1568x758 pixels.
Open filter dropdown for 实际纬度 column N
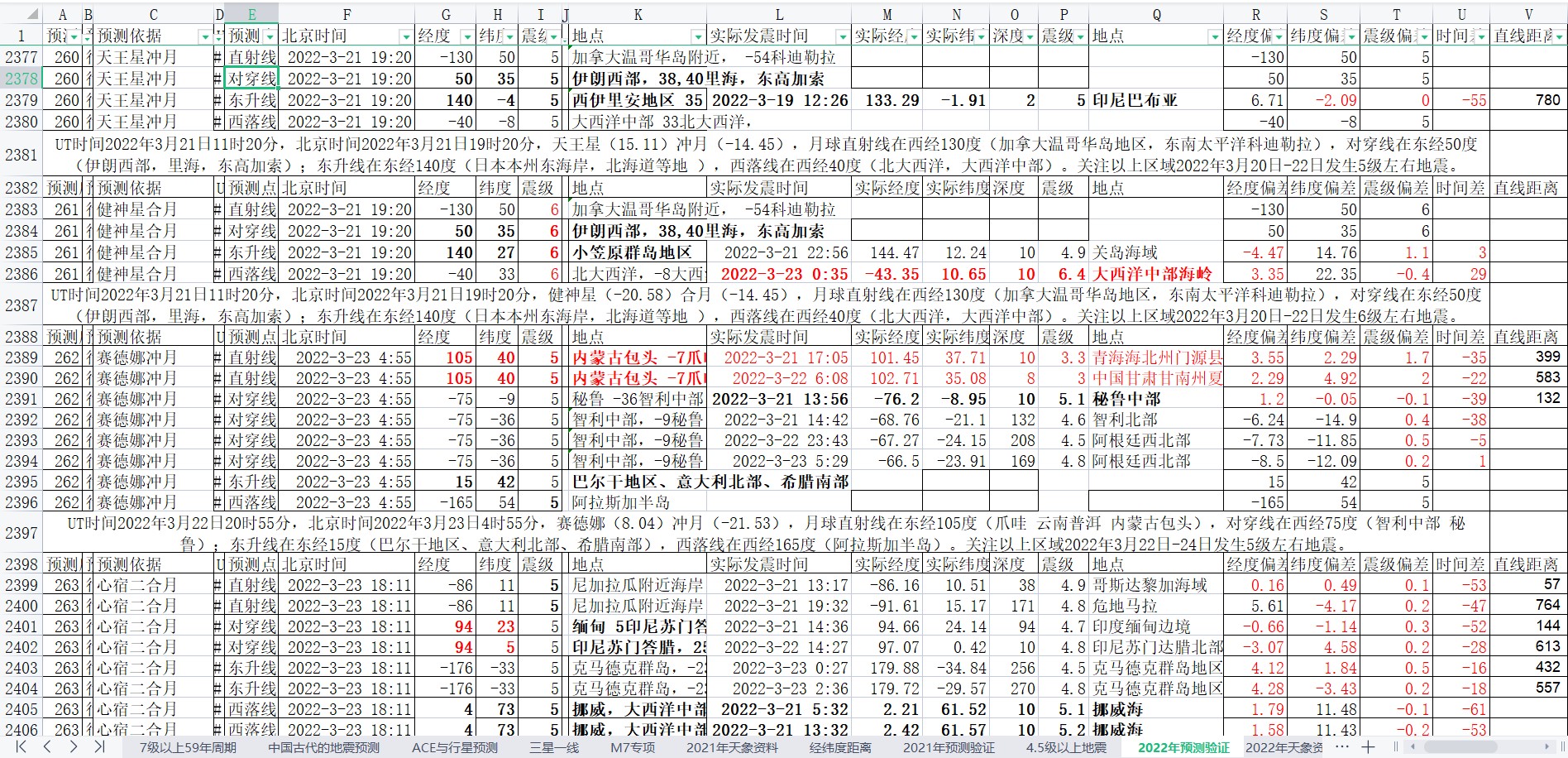coord(981,36)
